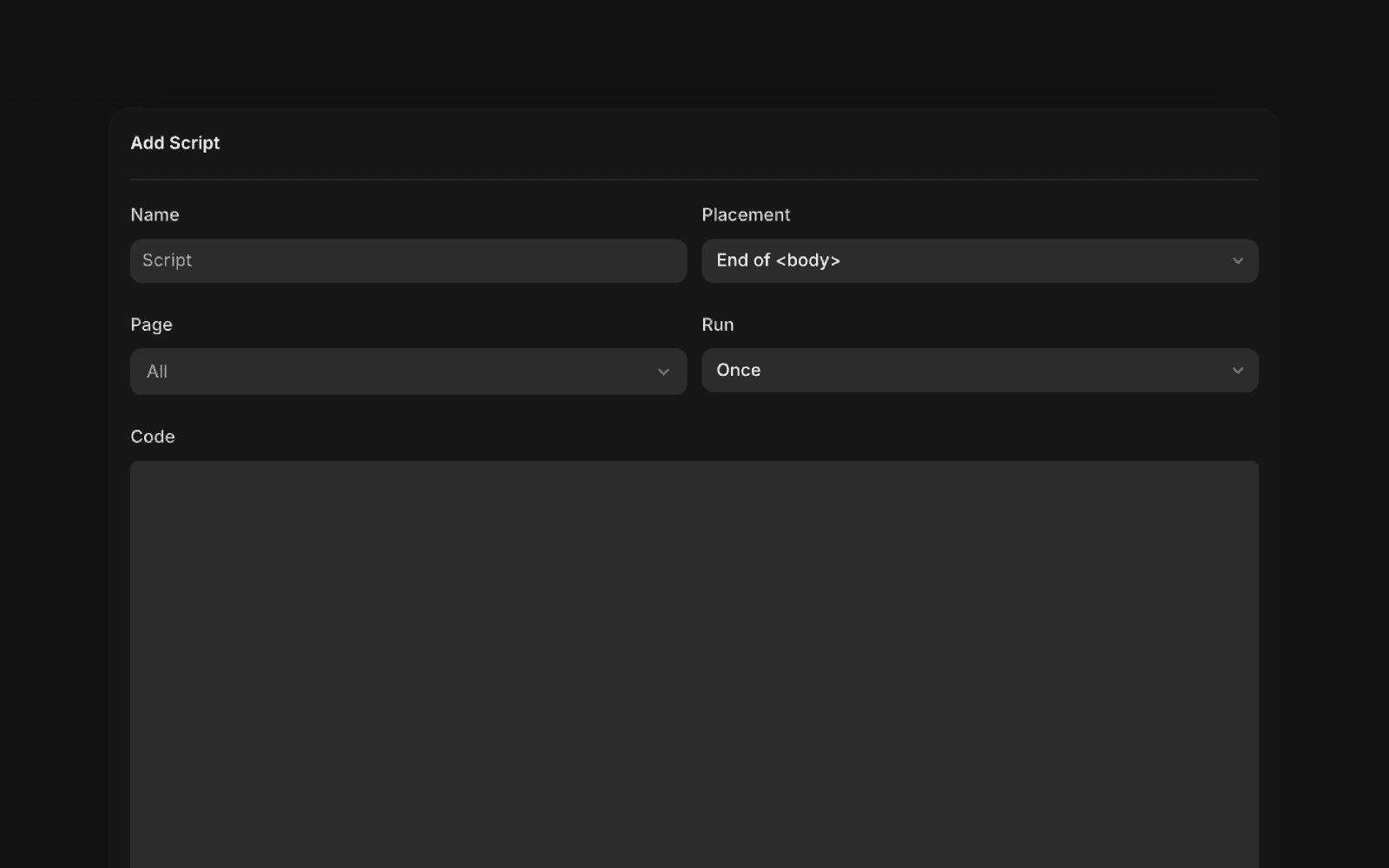Focus the placeholder text 'Script'
Viewport: 1389px width, 868px height.
[x=167, y=260]
